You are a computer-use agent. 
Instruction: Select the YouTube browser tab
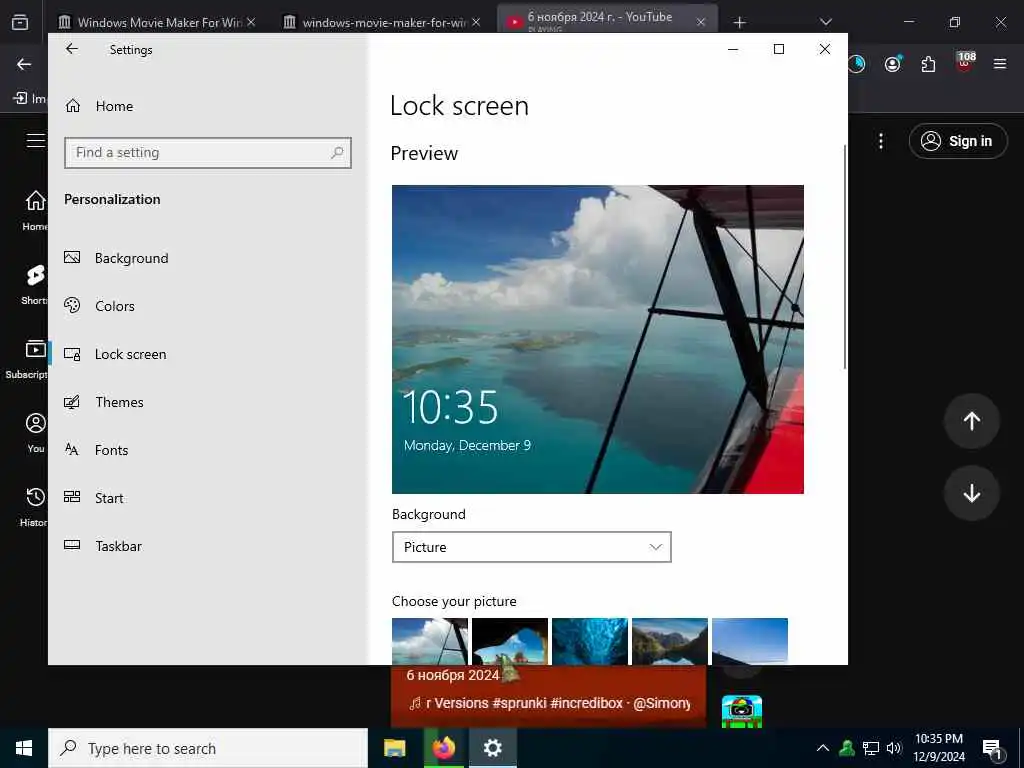tap(598, 20)
